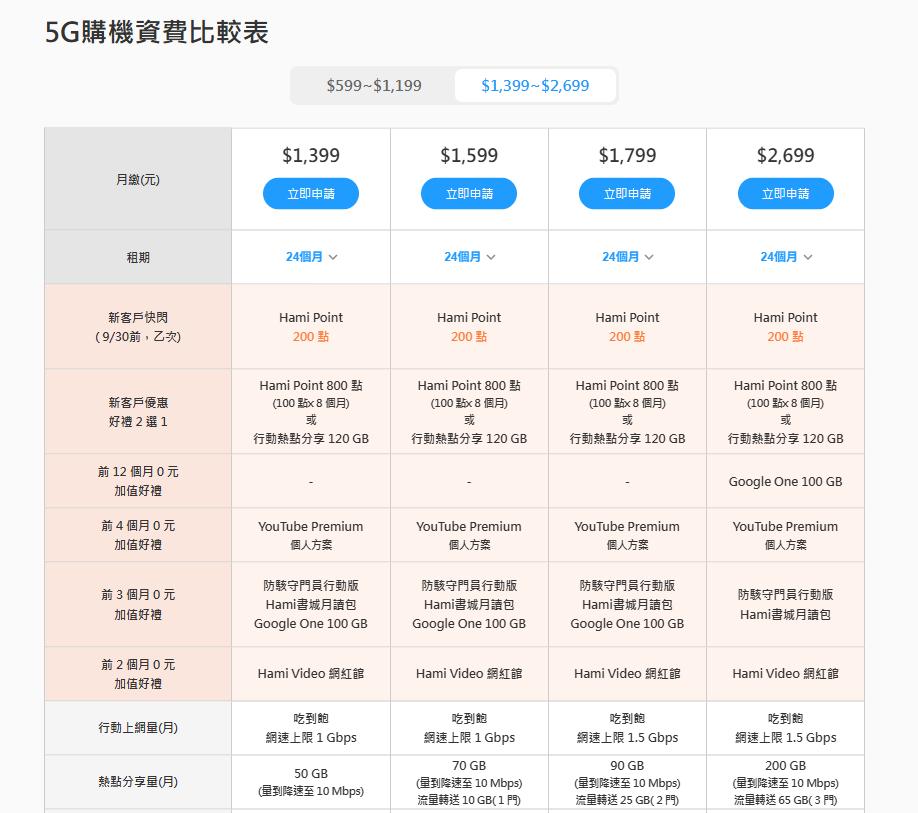Click the chevron next to 24個月 under $1,399
The height and width of the screenshot is (813, 918).
[331, 256]
